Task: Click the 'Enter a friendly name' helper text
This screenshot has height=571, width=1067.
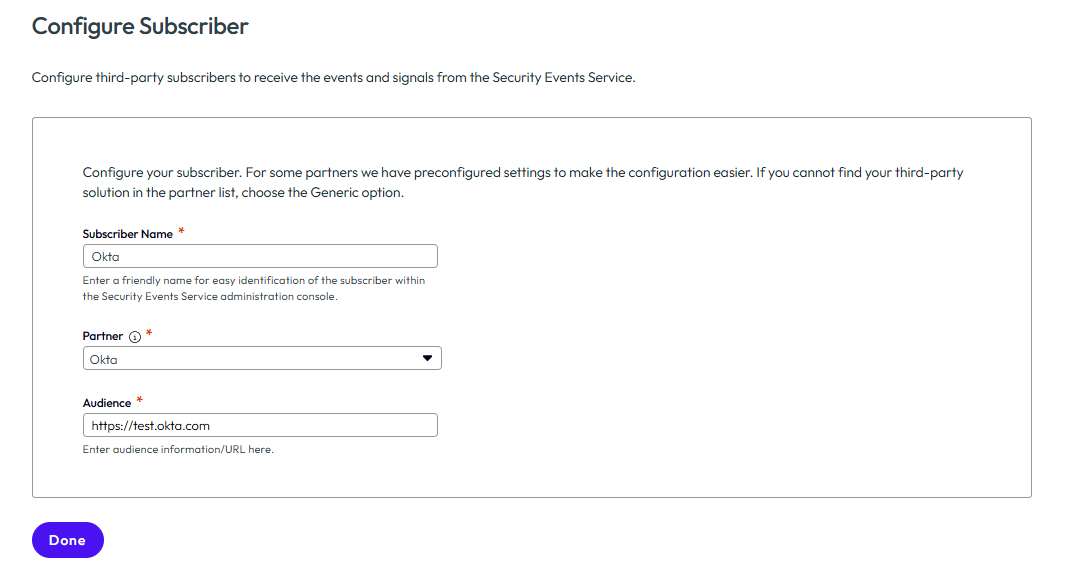Action: pos(254,289)
